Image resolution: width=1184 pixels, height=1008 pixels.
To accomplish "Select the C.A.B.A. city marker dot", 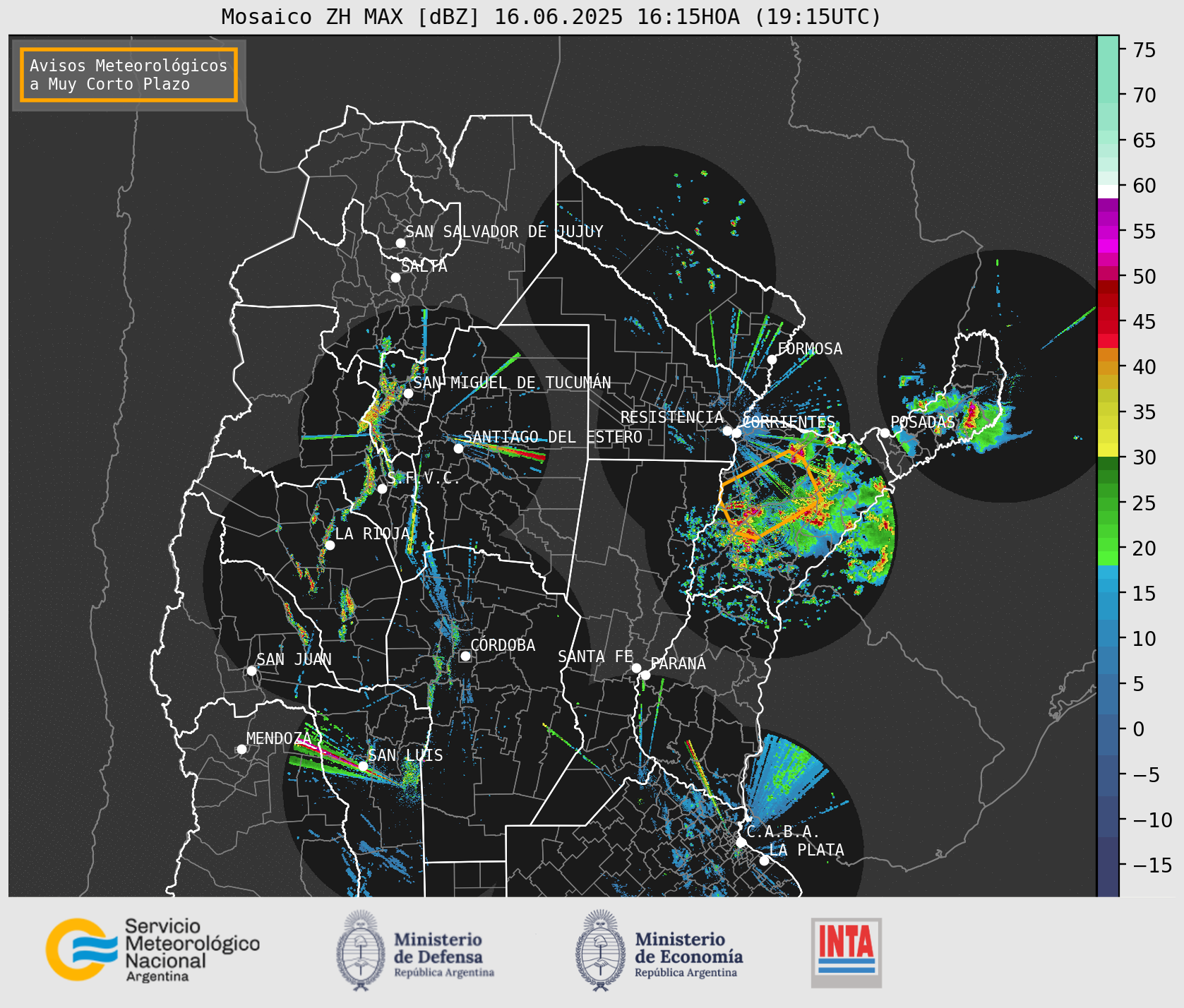I will click(x=741, y=842).
